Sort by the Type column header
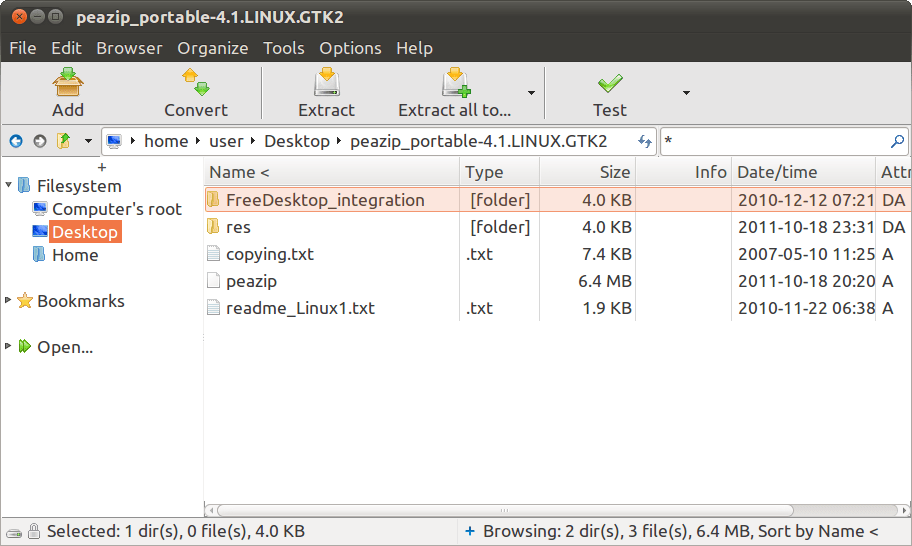912x546 pixels. [x=500, y=172]
